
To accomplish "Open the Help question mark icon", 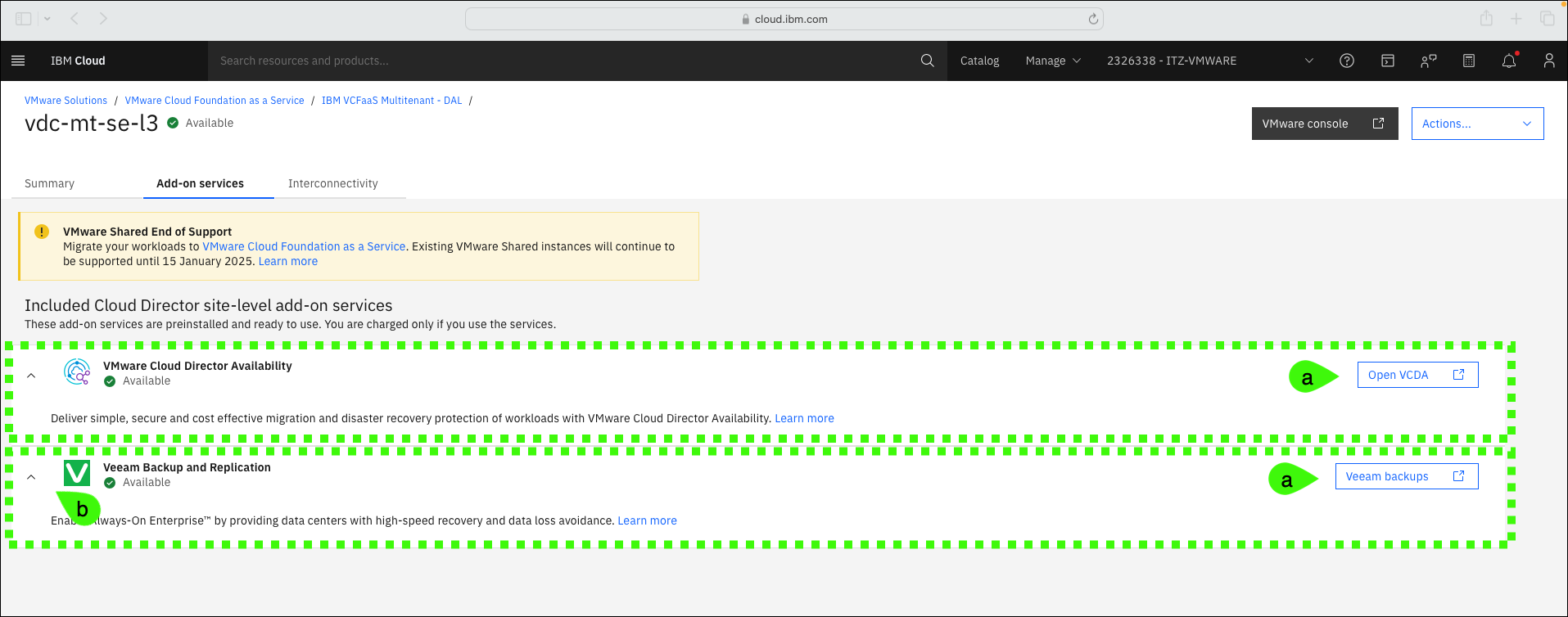I will tap(1347, 61).
